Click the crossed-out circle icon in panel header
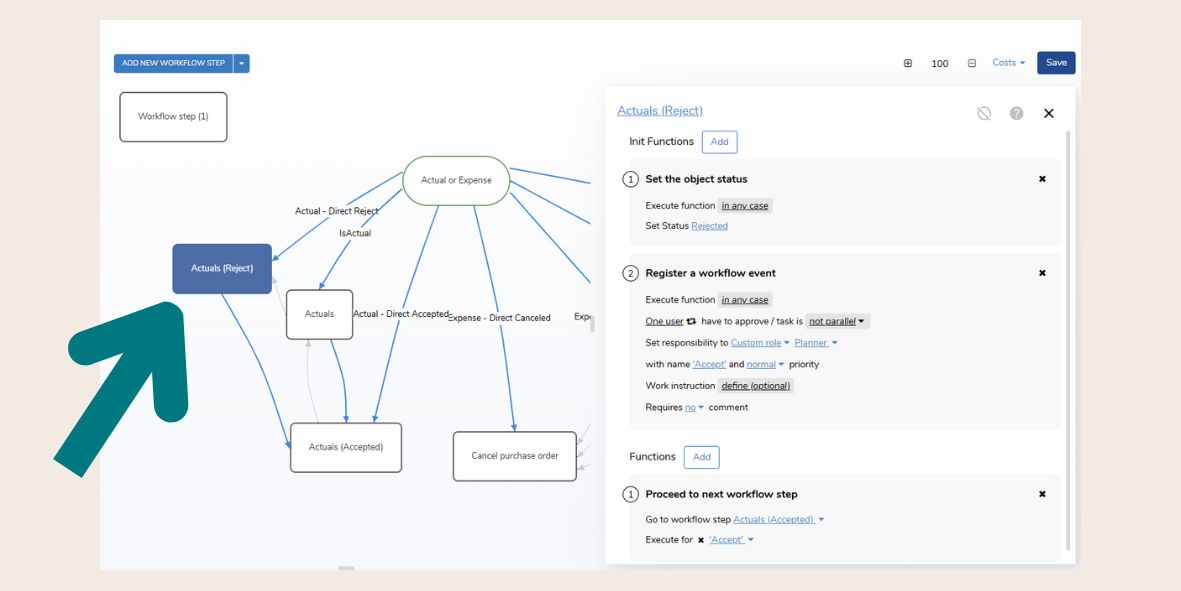The height and width of the screenshot is (591, 1181). point(984,113)
